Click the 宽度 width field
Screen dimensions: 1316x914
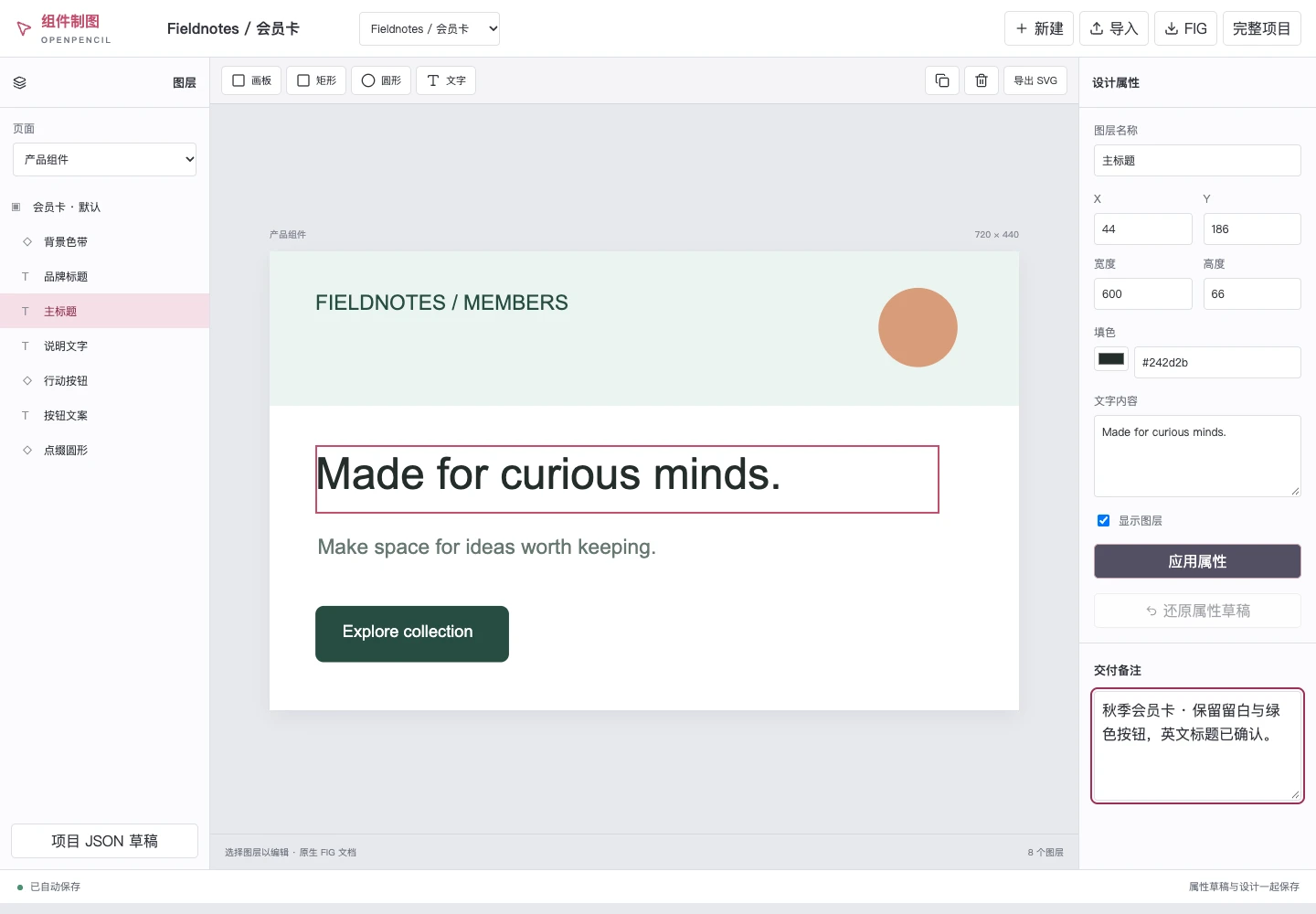coord(1143,293)
